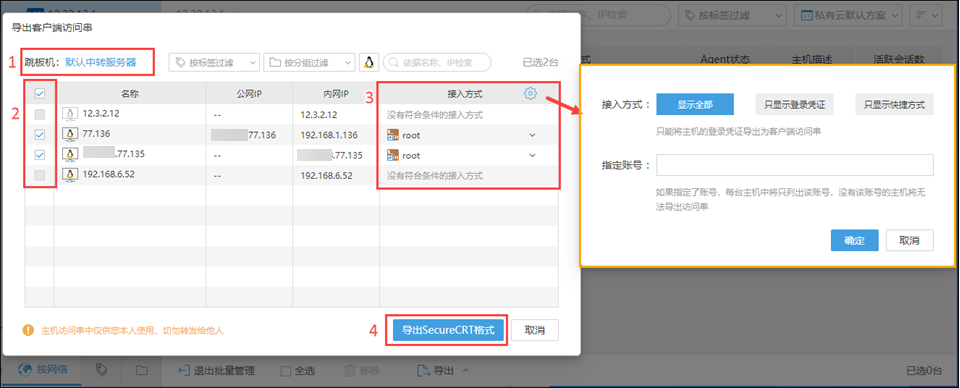Viewport: 960px width, 388px height.
Task: Open the group filter dropdown
Action: coord(309,62)
